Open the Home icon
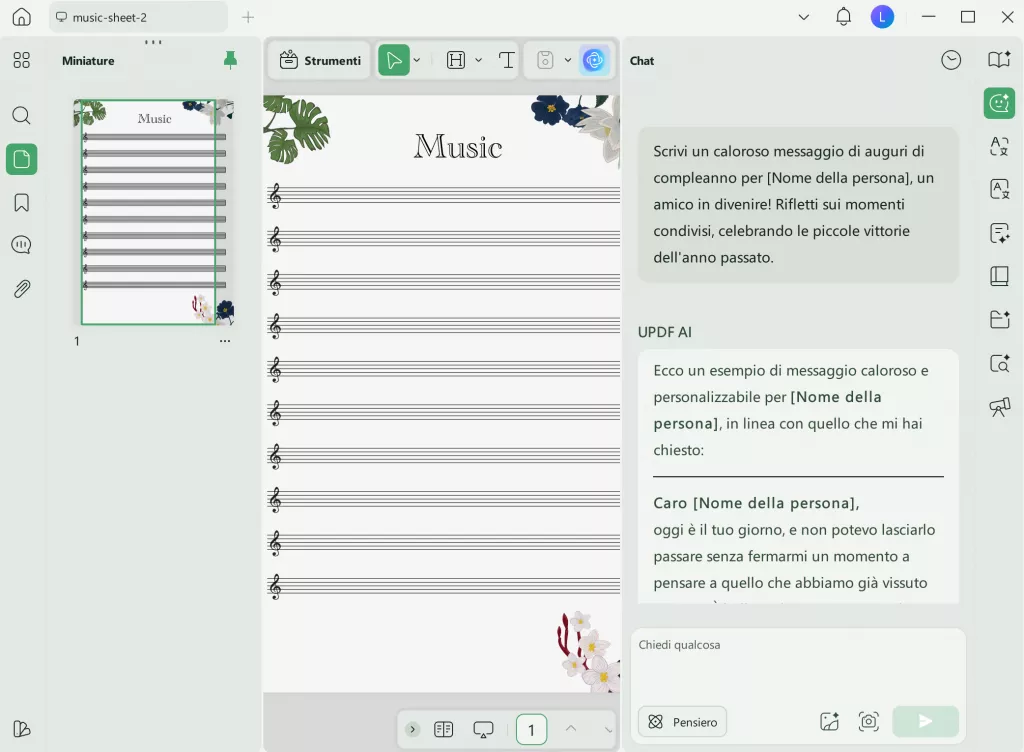Image resolution: width=1024 pixels, height=752 pixels. 22,17
